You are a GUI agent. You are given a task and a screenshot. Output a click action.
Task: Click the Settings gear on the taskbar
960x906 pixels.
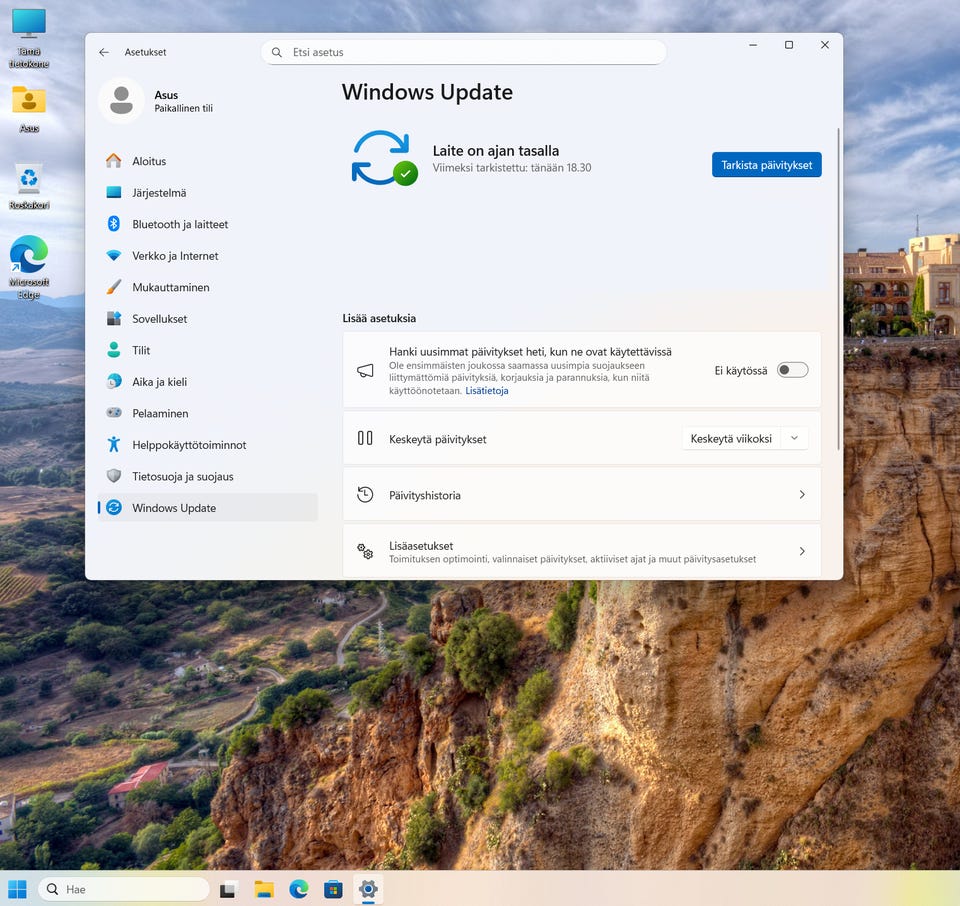368,889
